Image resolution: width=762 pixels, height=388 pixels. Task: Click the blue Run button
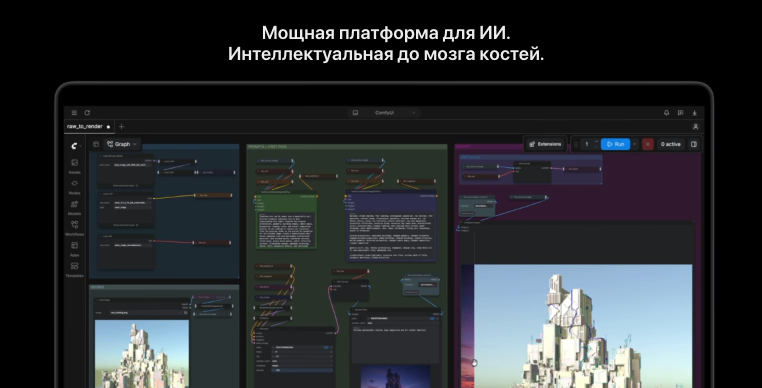(x=615, y=144)
